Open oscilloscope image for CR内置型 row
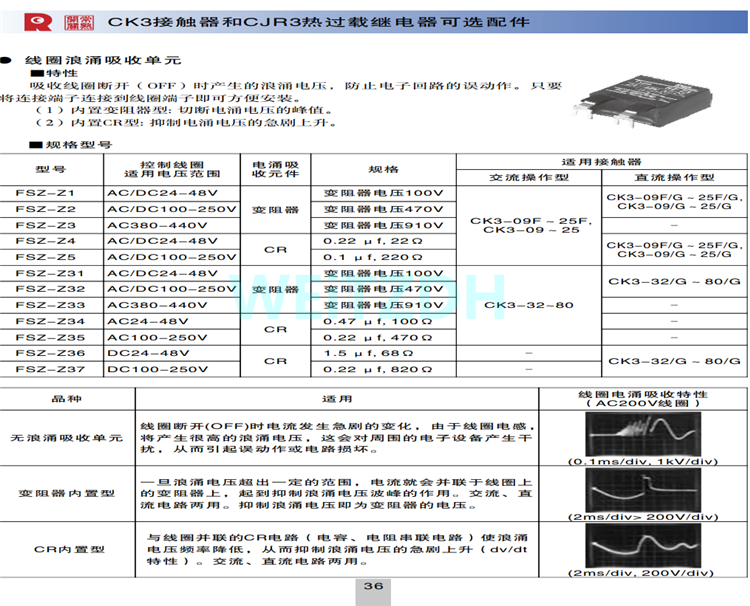Viewport: 750px width, 606px height. click(x=643, y=546)
